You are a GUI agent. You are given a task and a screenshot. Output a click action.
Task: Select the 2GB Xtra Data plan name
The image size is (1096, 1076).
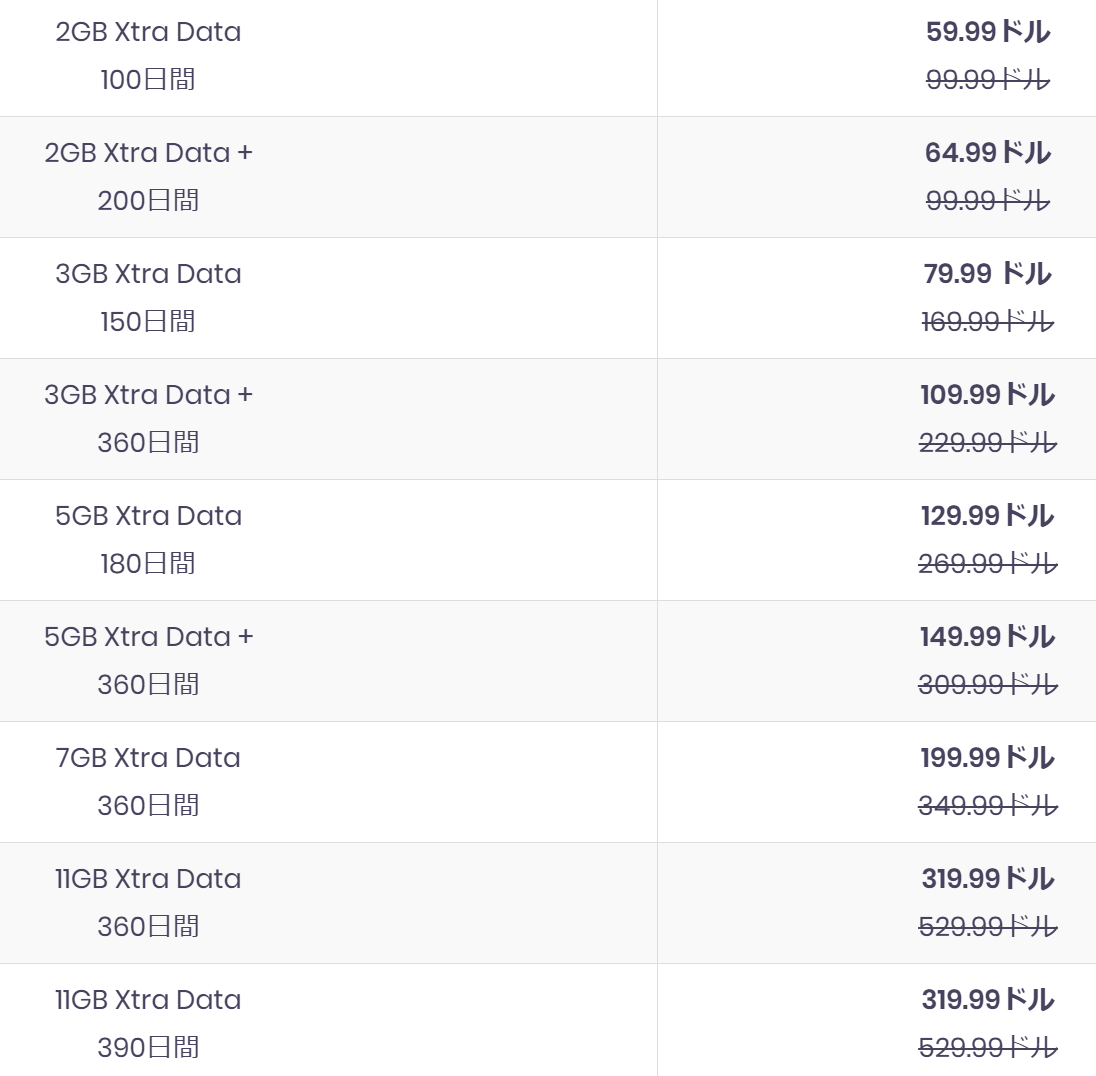[x=148, y=32]
